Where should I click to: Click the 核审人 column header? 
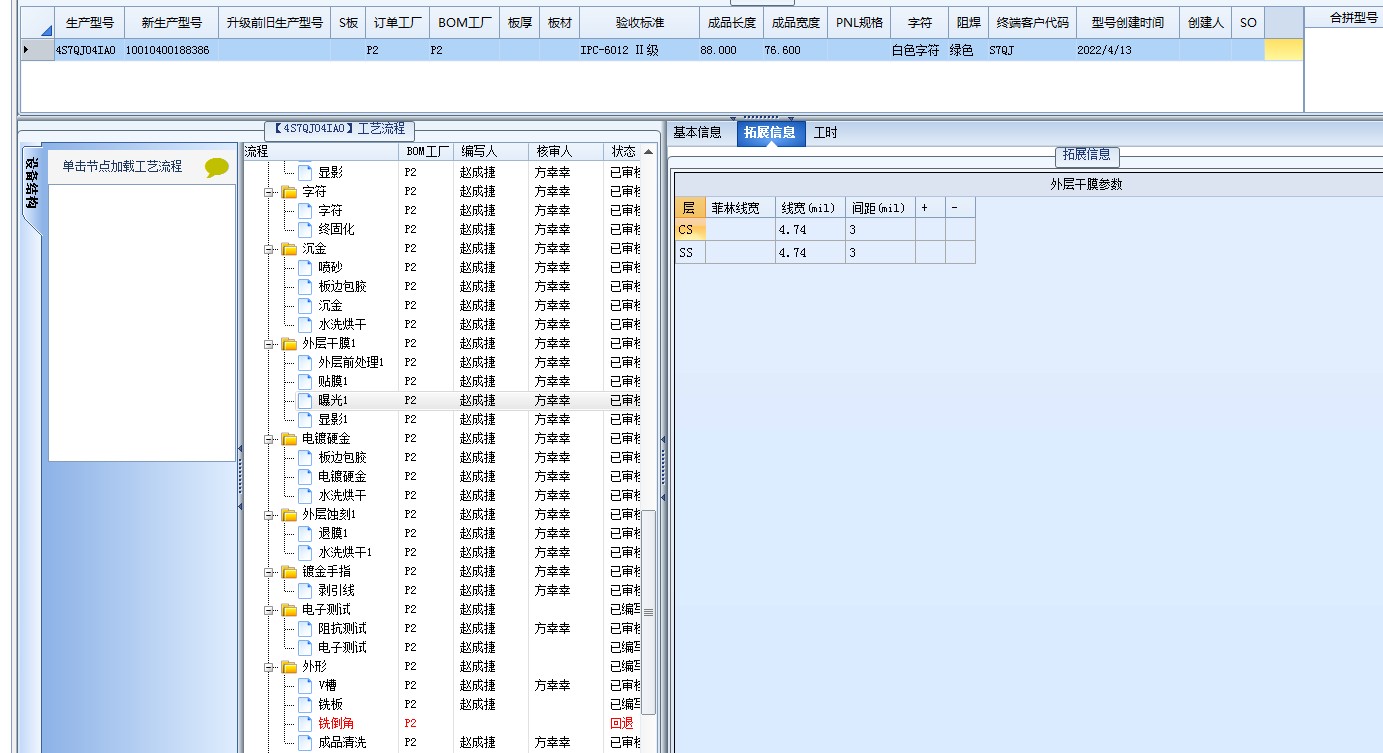tap(566, 152)
